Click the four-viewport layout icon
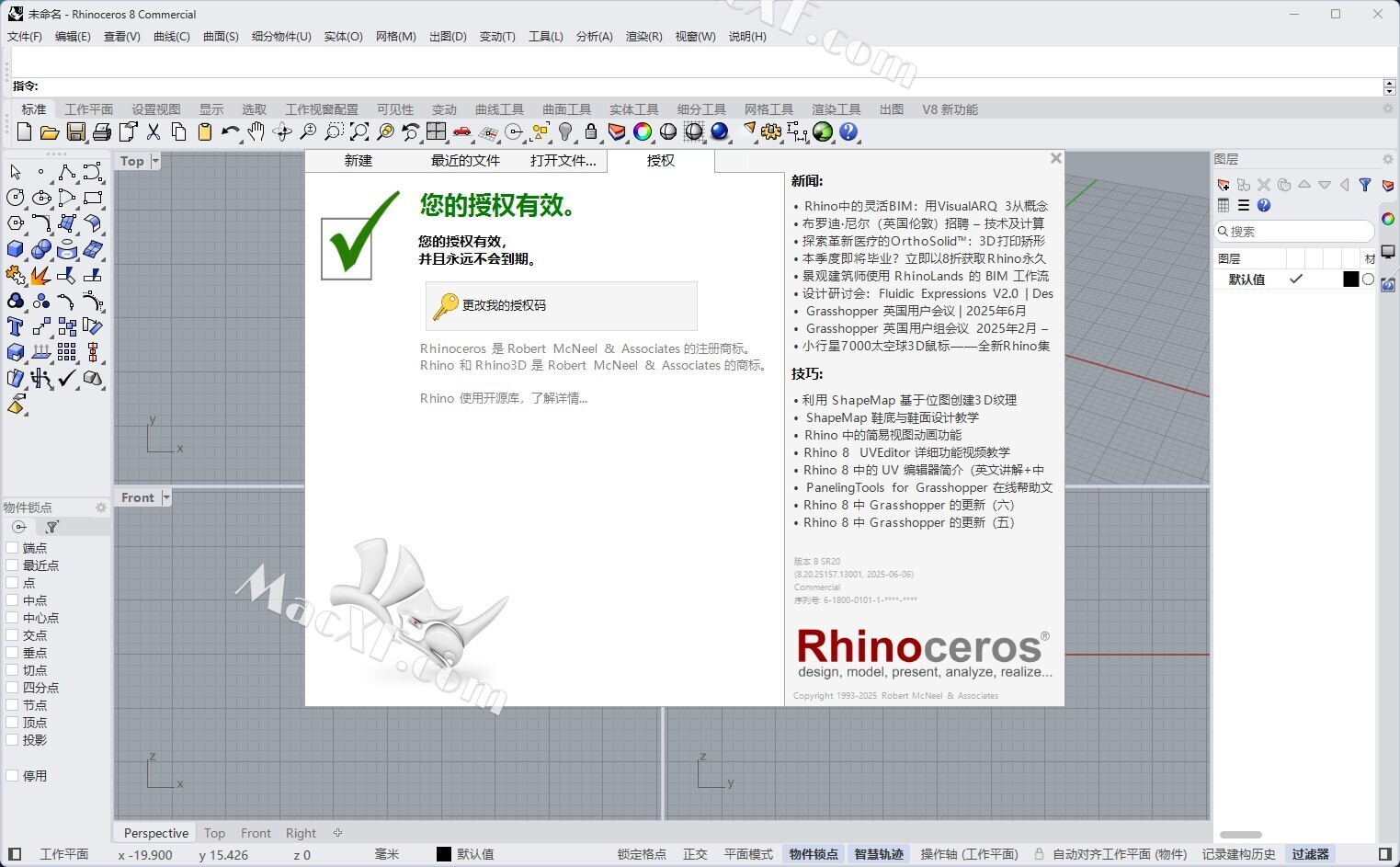1400x867 pixels. (x=437, y=132)
